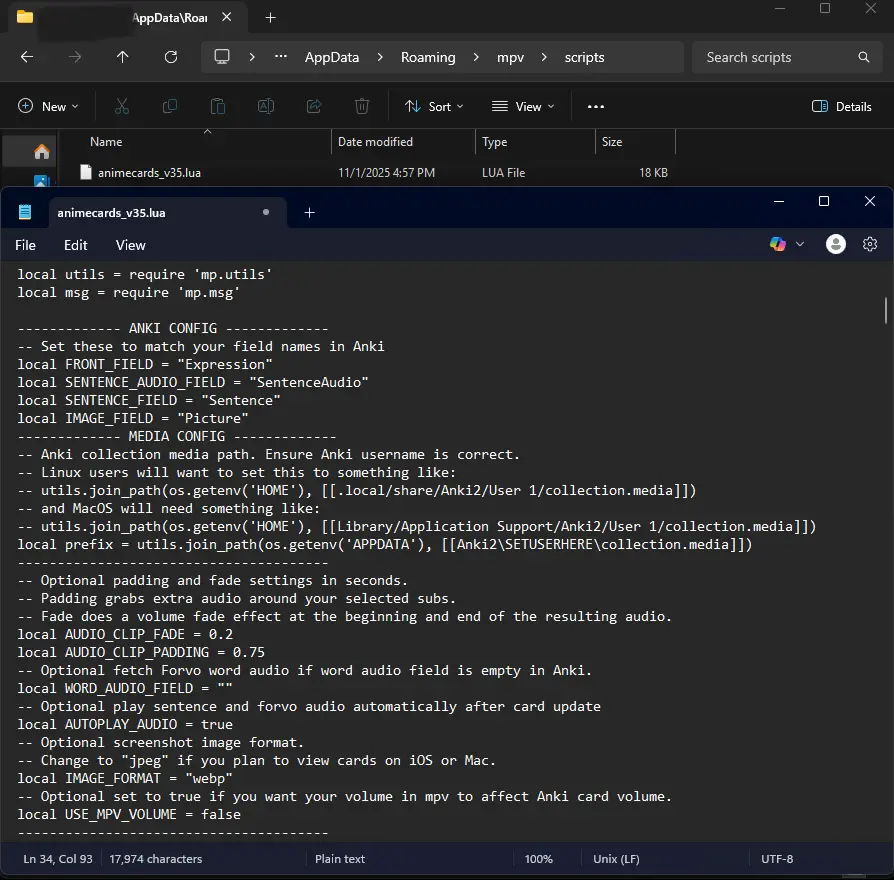Click the mpv breadcrumb in address bar
The width and height of the screenshot is (894, 880).
pyautogui.click(x=510, y=57)
